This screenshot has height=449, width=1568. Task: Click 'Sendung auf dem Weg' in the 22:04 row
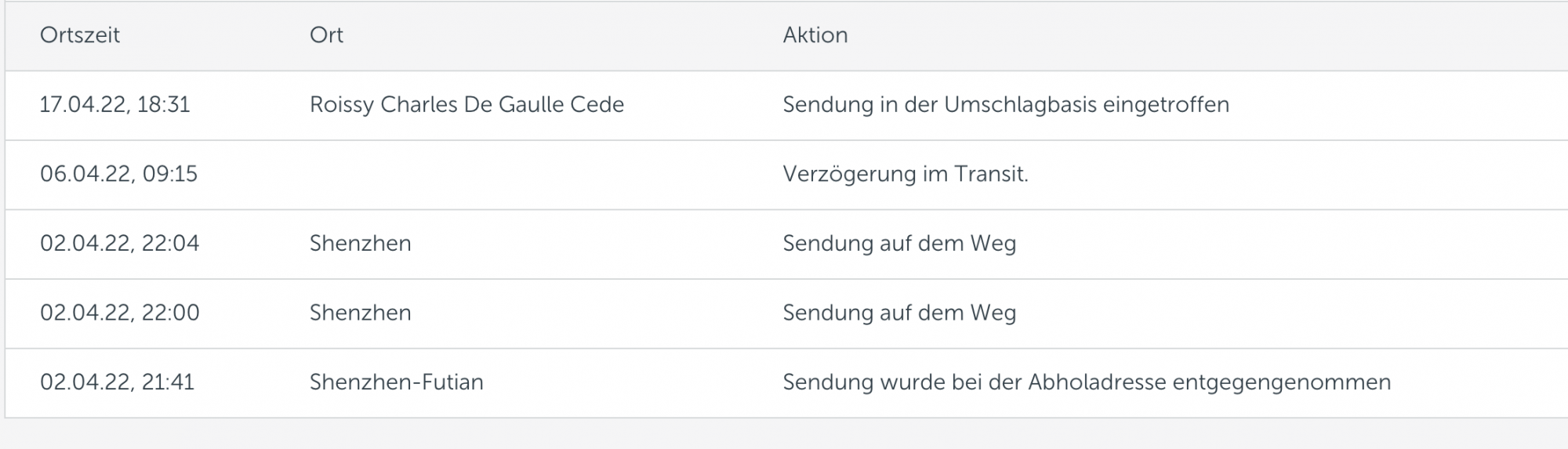click(x=898, y=244)
